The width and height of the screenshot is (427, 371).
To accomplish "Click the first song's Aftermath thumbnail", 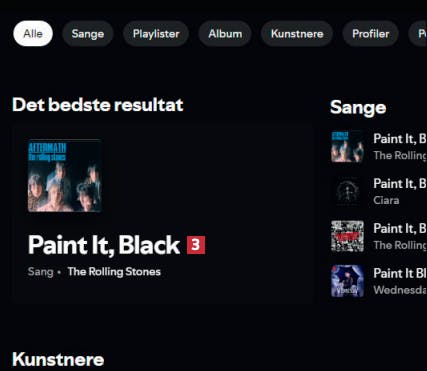I will point(347,146).
